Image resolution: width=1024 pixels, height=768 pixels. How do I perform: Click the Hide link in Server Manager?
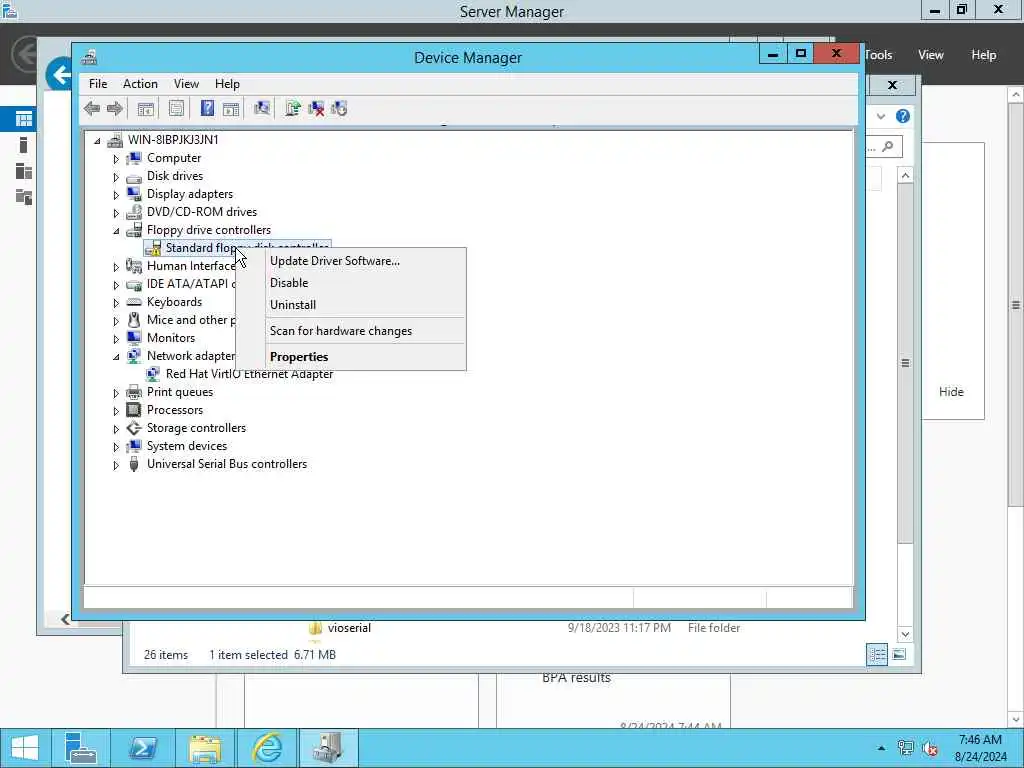(x=951, y=392)
